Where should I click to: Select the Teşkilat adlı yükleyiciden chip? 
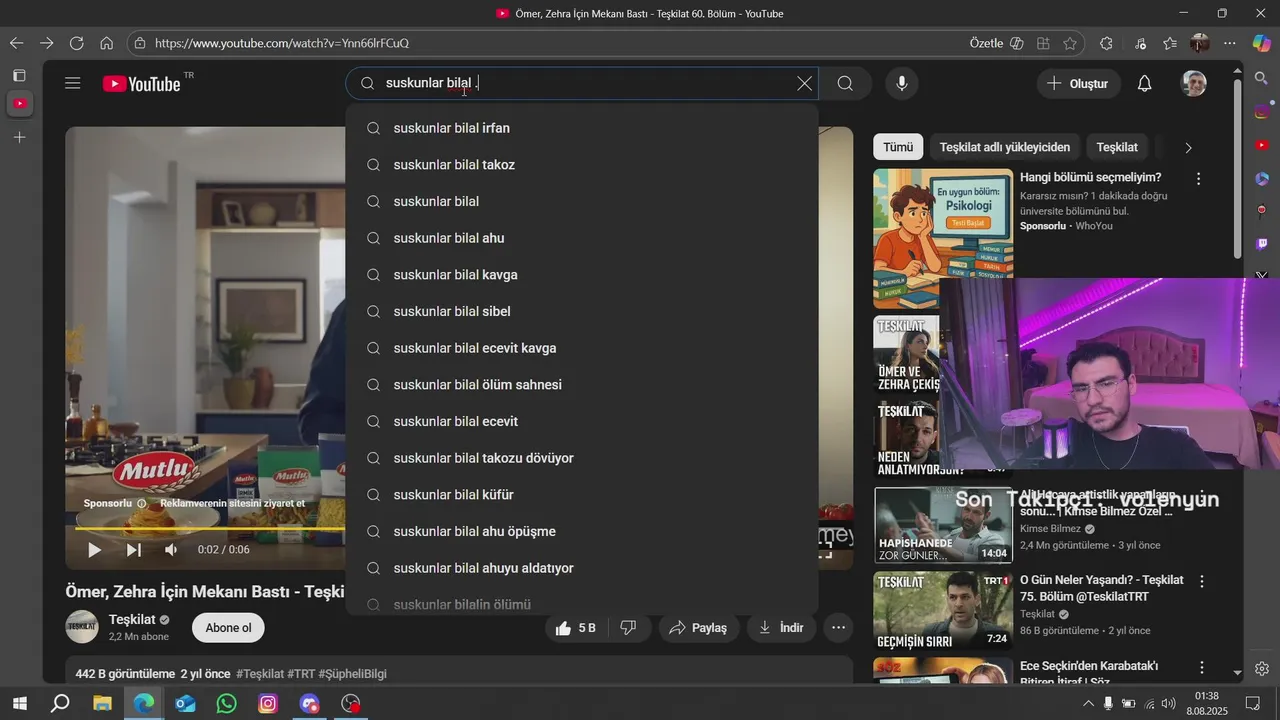[x=1004, y=147]
